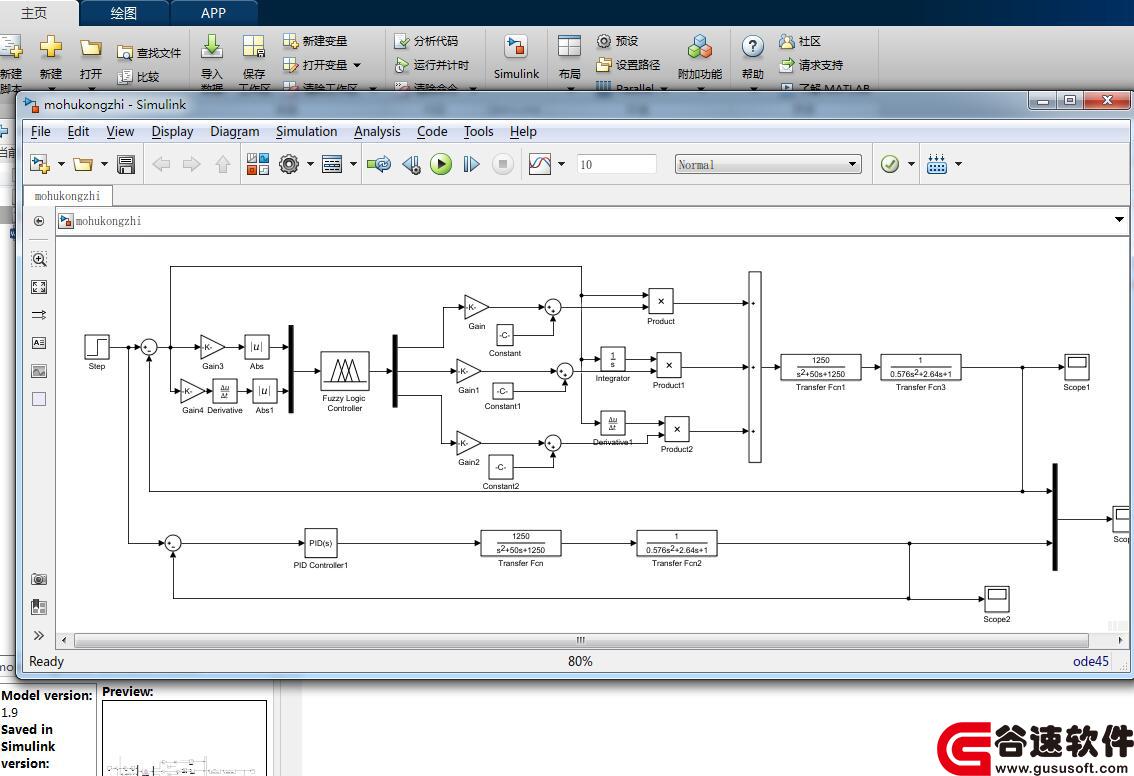Expand the Build Model dropdown arrow

(x=958, y=164)
